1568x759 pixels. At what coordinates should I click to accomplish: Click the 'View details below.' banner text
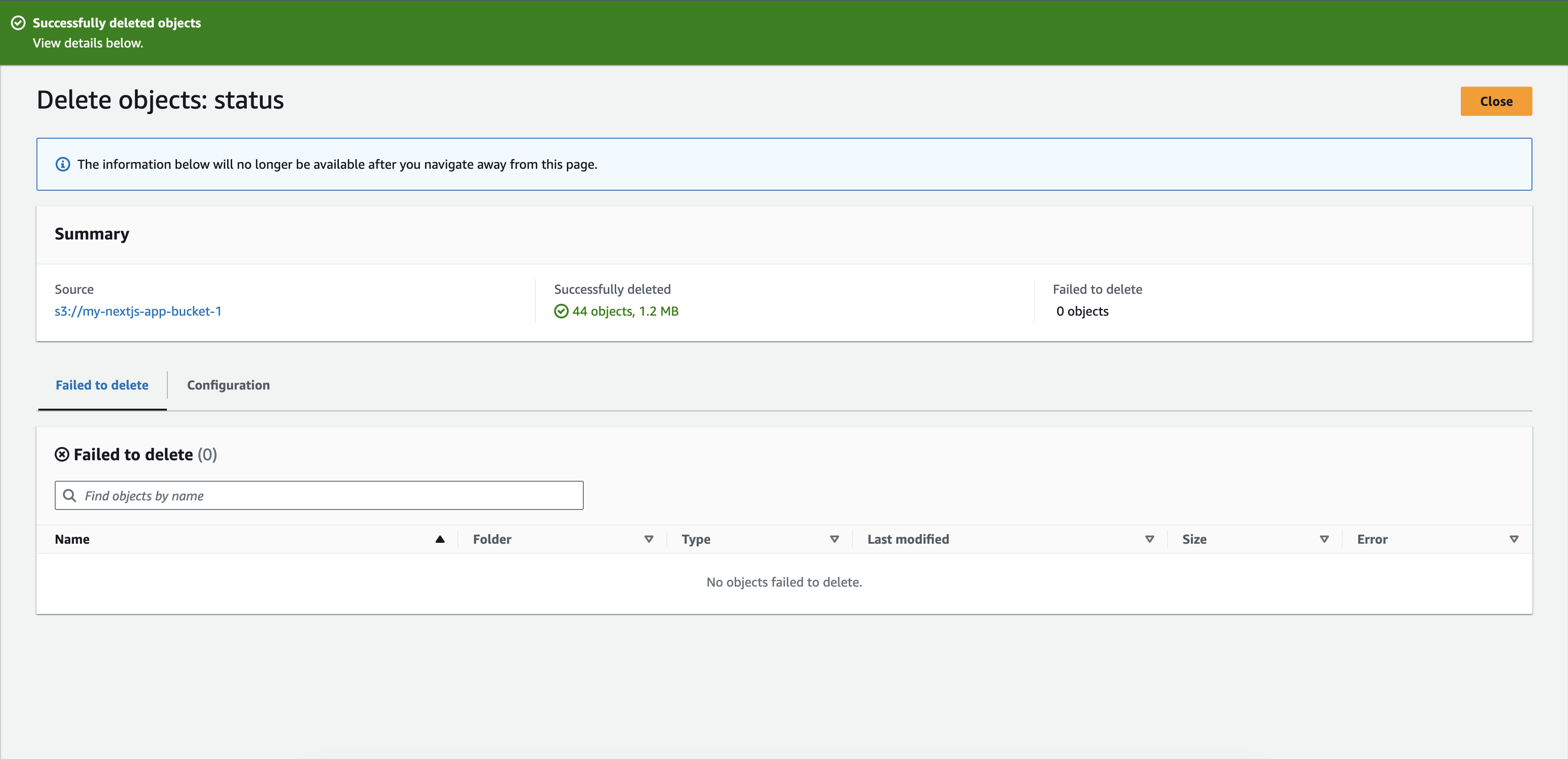[88, 43]
